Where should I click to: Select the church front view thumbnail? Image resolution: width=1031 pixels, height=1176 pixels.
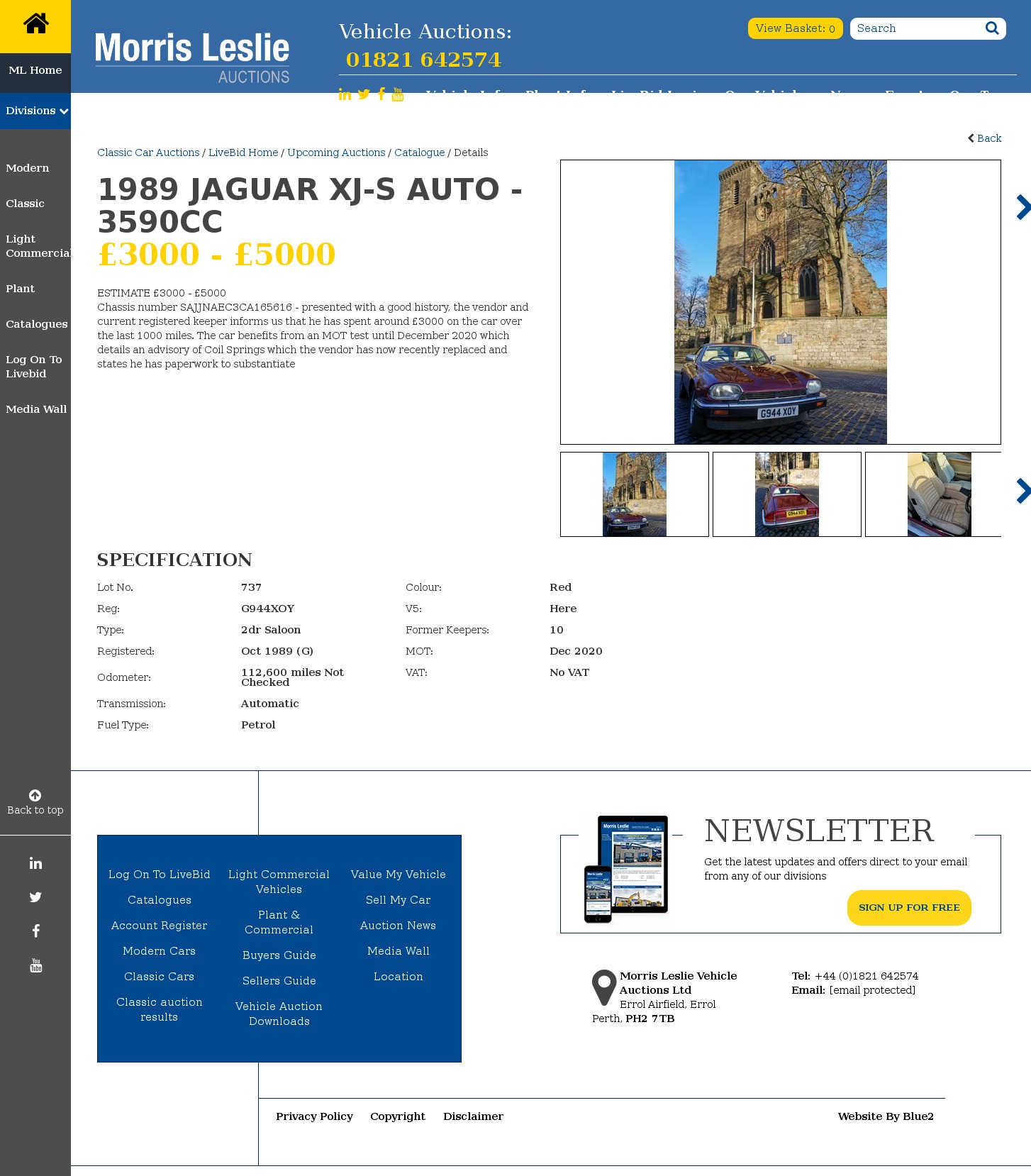[635, 494]
